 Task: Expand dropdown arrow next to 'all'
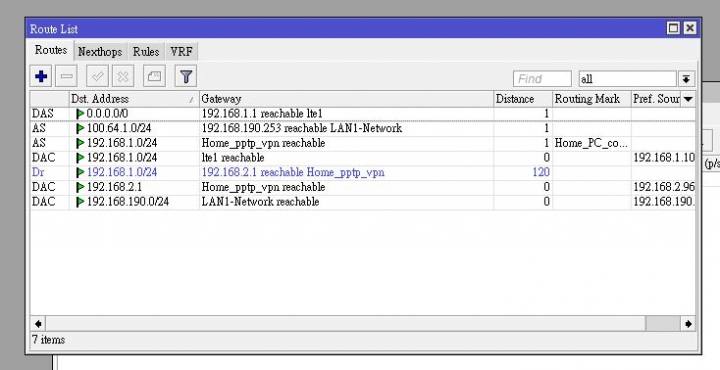(686, 79)
